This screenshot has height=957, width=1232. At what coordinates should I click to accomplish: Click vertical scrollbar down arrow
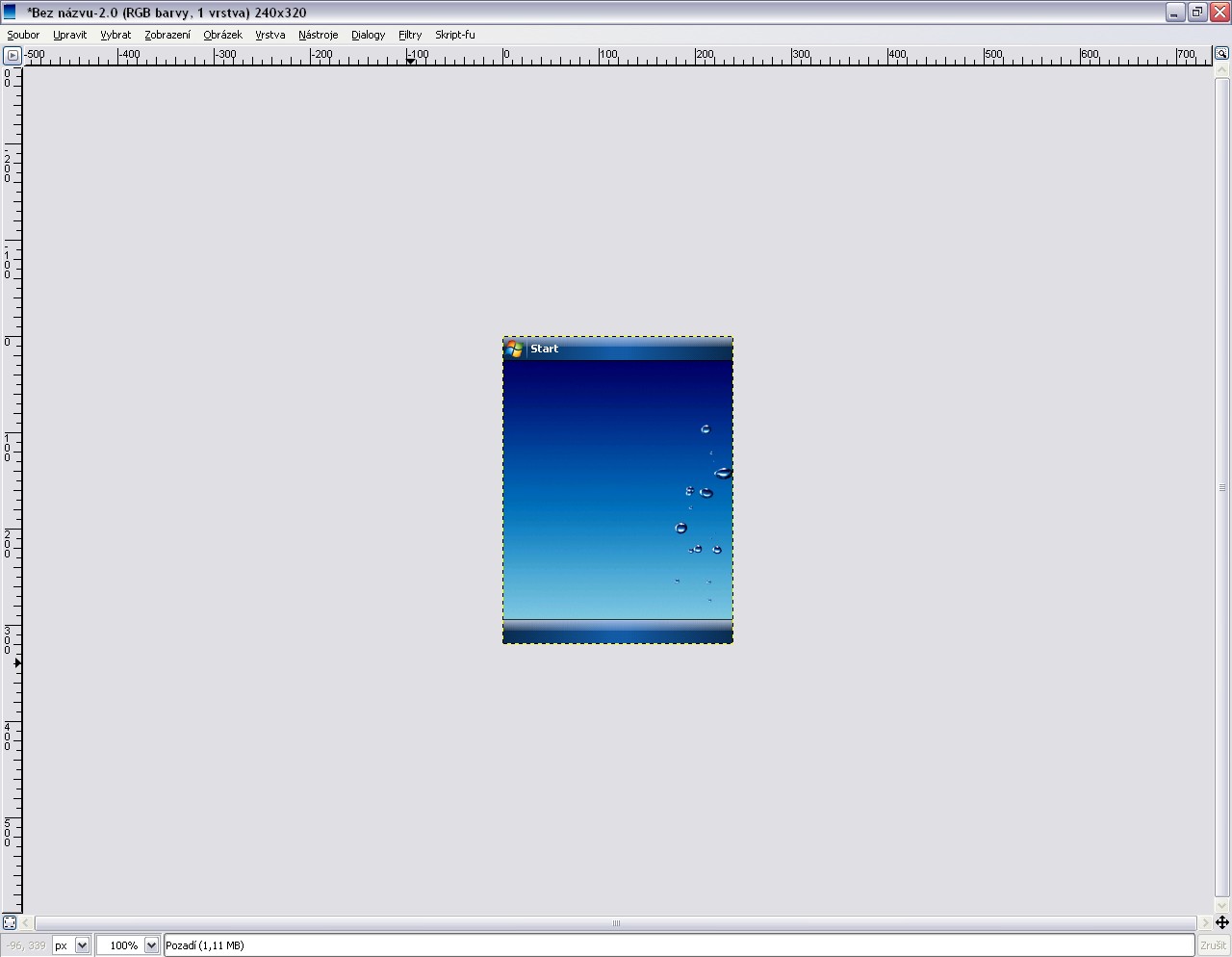click(1221, 905)
